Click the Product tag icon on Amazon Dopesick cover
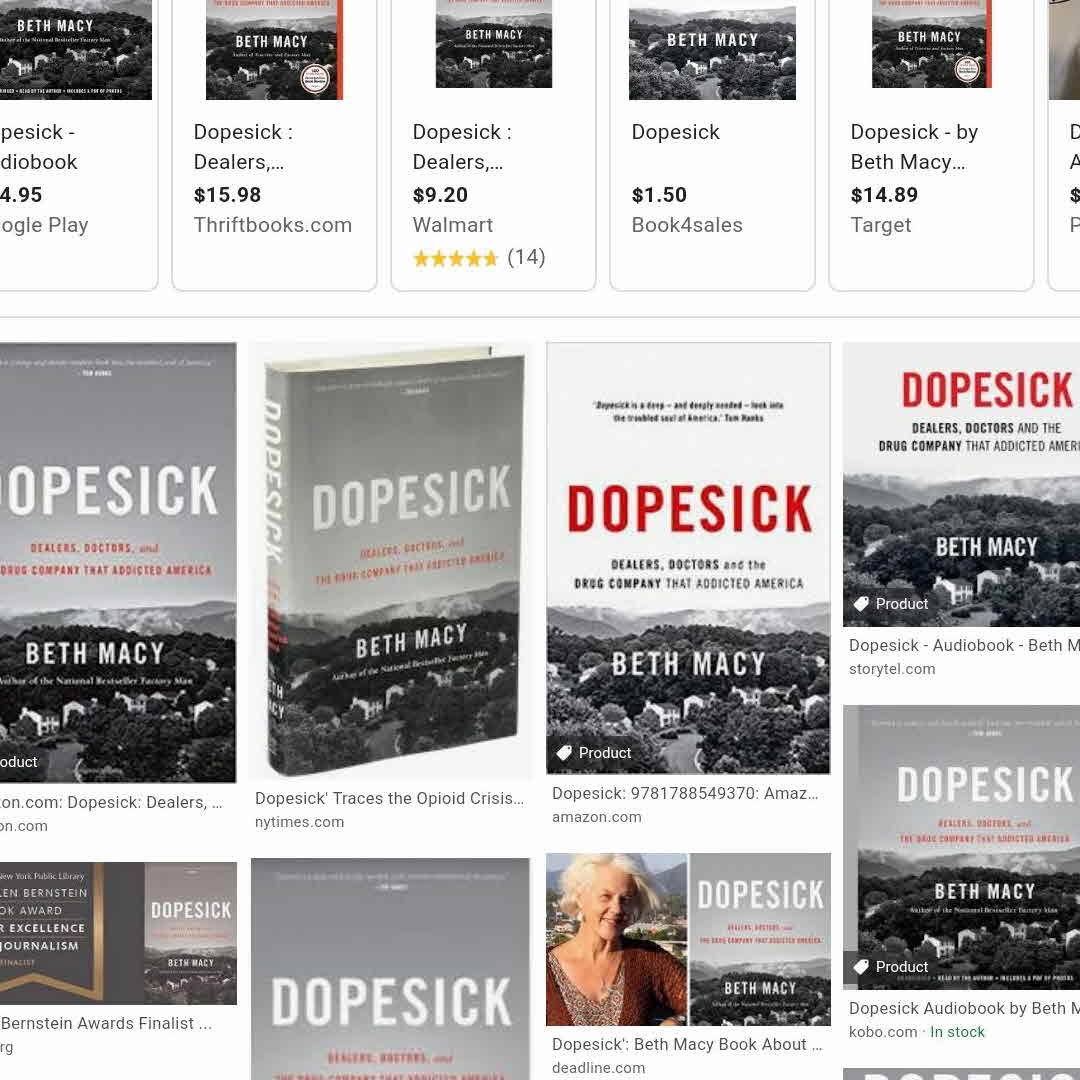Image resolution: width=1080 pixels, height=1080 pixels. point(564,753)
